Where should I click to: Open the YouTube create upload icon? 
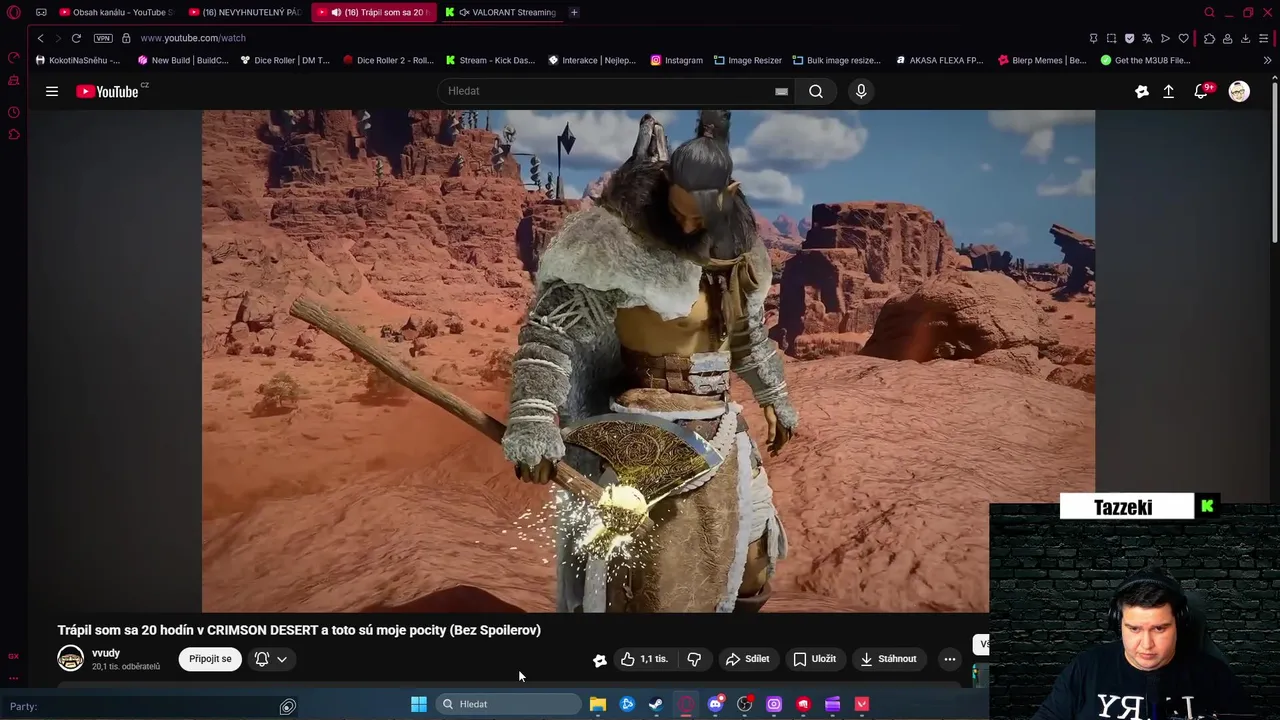pyautogui.click(x=1168, y=91)
